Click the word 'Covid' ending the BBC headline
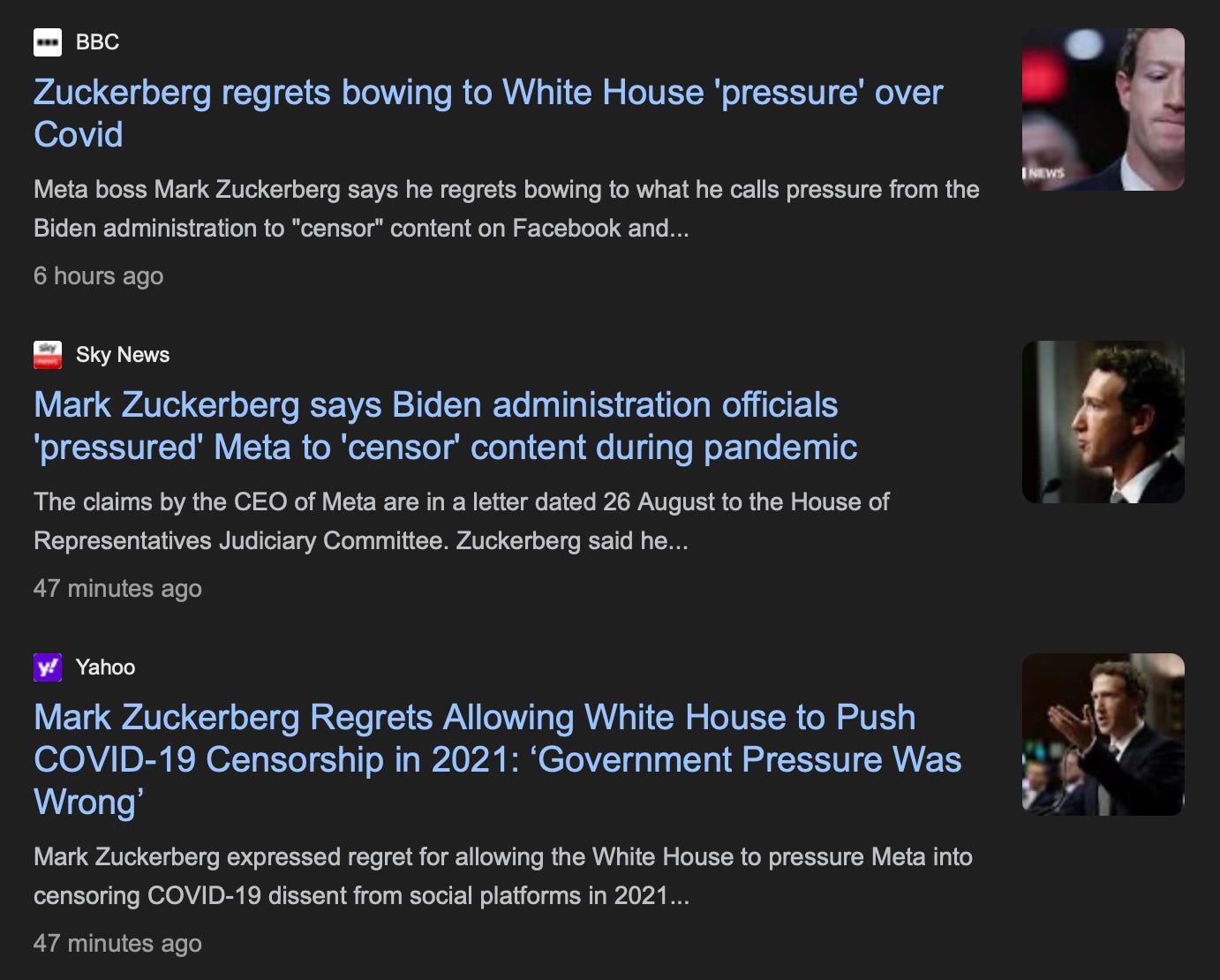 [78, 135]
